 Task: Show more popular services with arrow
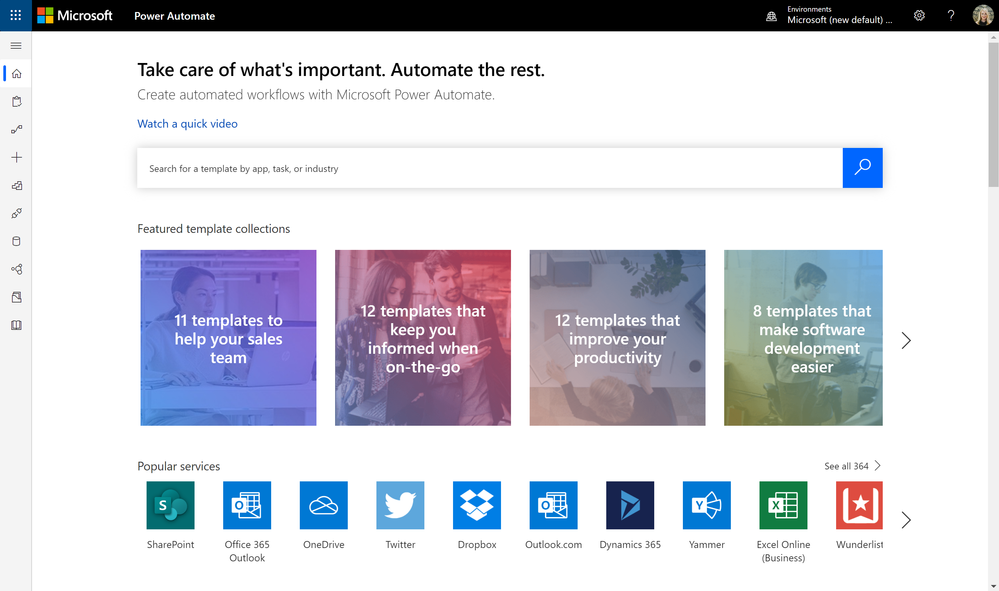click(x=906, y=520)
